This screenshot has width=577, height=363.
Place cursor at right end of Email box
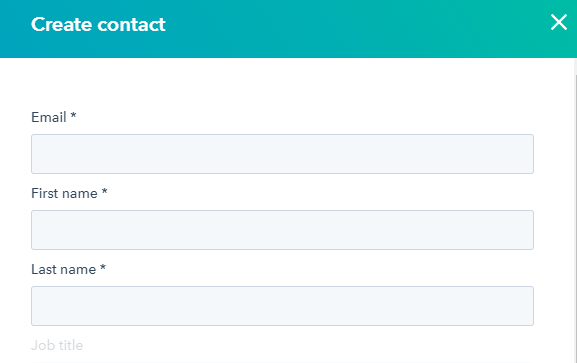[528, 154]
